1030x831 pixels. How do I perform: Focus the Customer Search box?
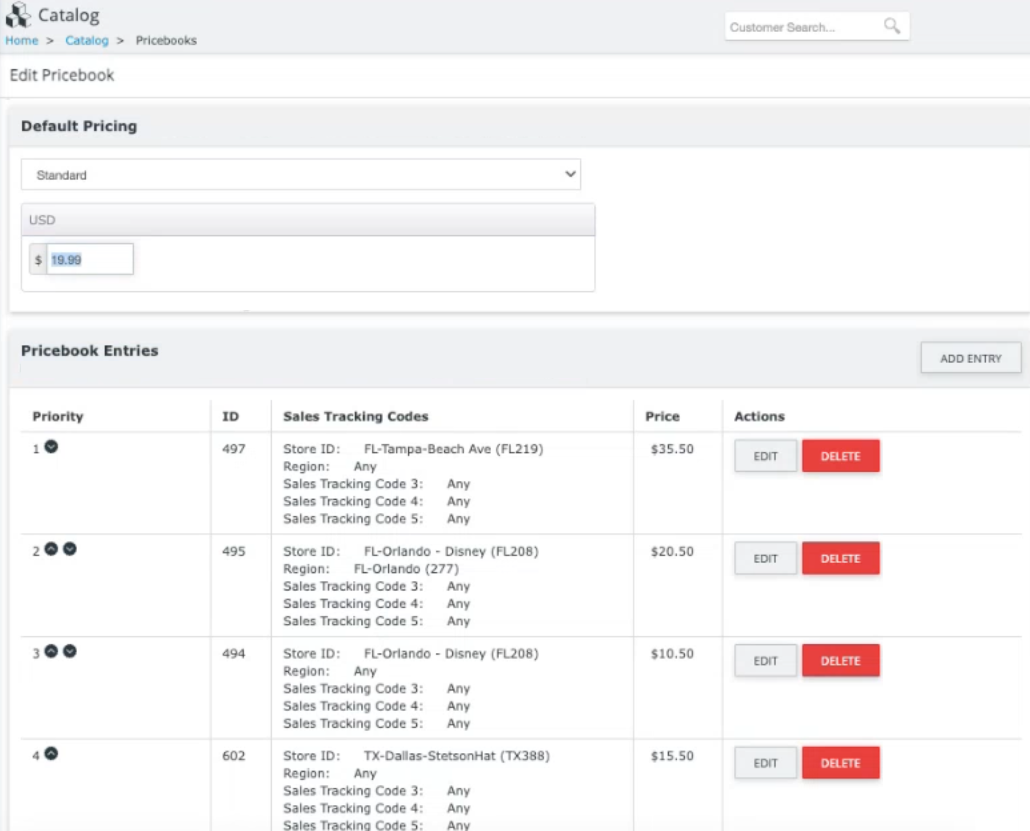[x=805, y=27]
